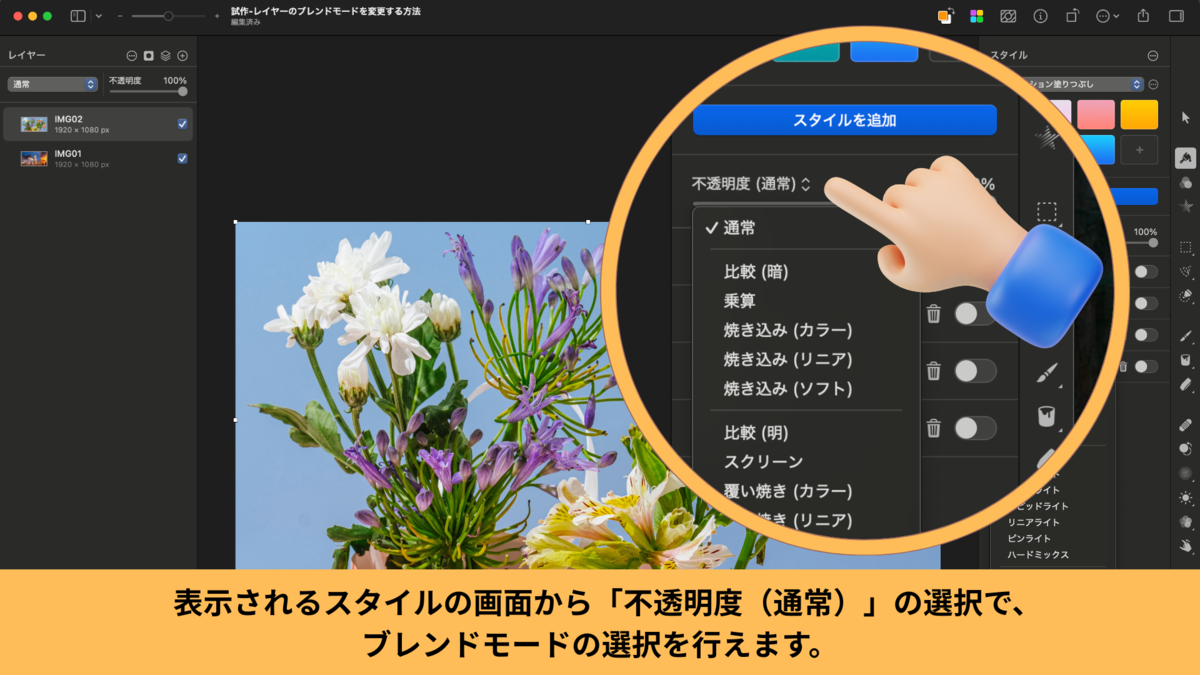Select the Rectangular Selection tool in tool strip
The height and width of the screenshot is (675, 1200).
(1186, 247)
